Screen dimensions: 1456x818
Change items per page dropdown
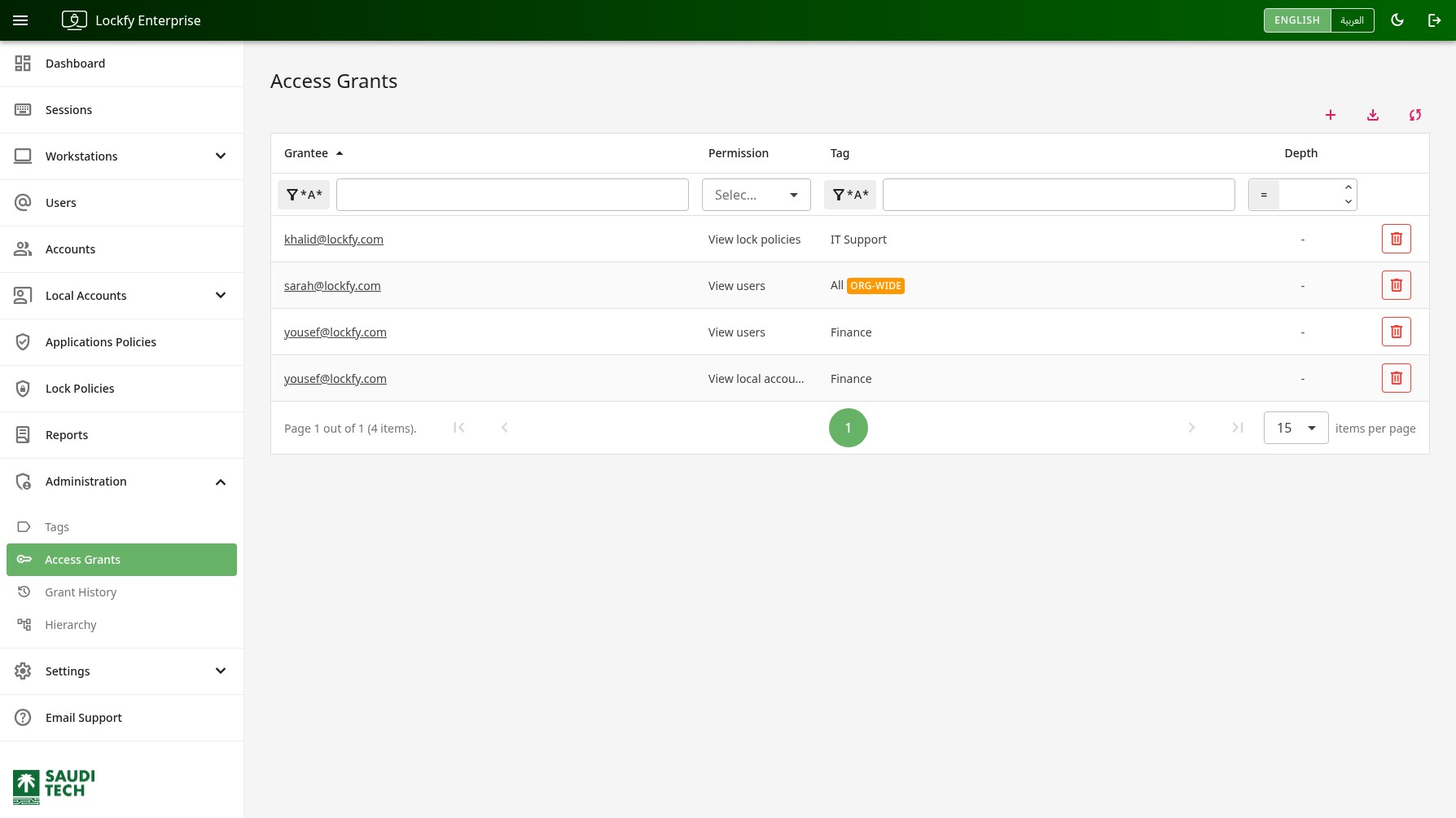[x=1296, y=428]
